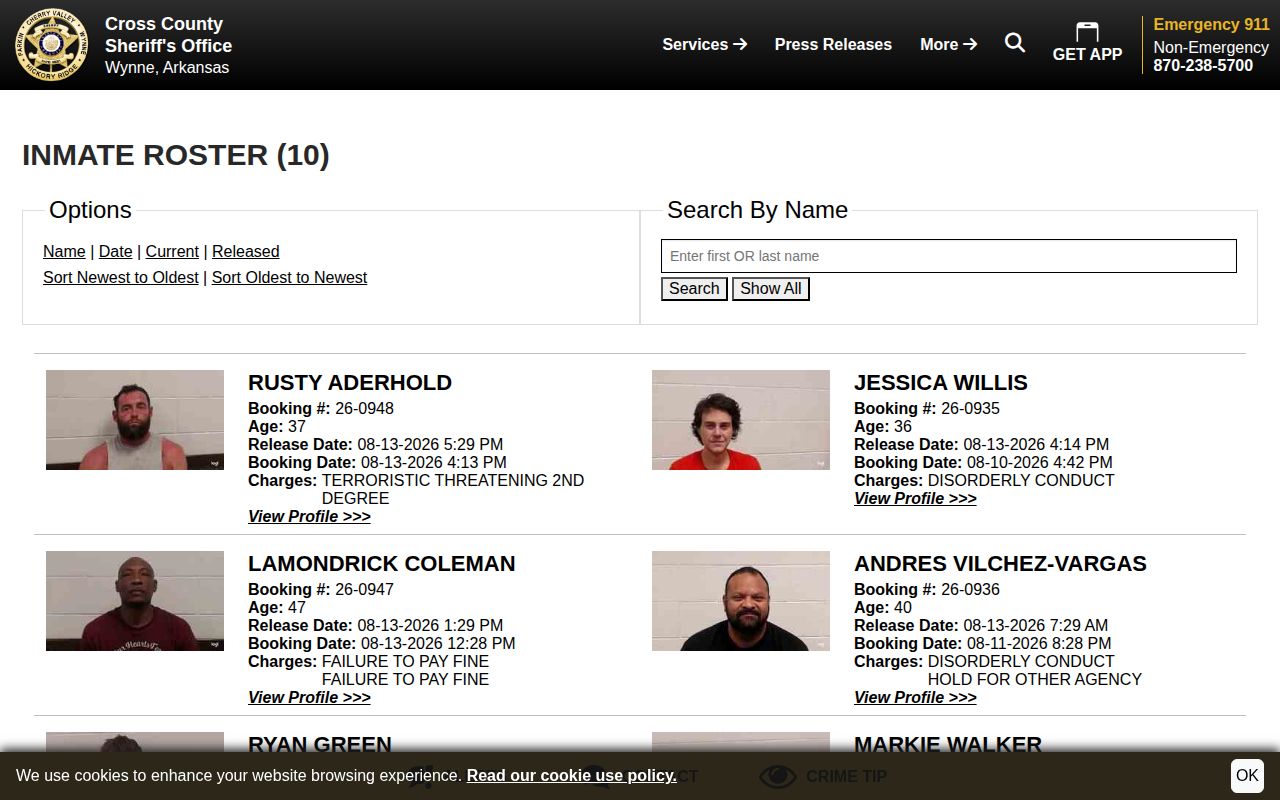Click the TERRORISTIC THREATENING 2ND DEGREE charge
Image resolution: width=1280 pixels, height=800 pixels.
point(453,490)
